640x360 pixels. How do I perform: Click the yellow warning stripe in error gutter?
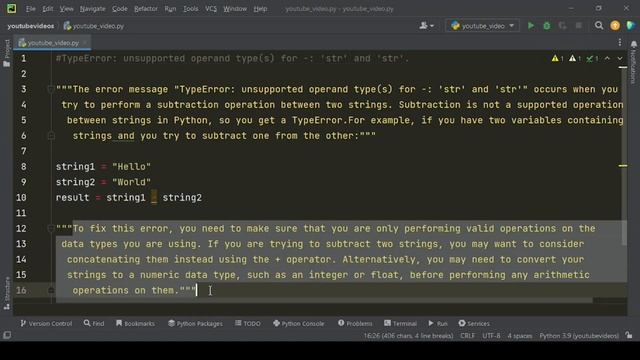point(622,166)
